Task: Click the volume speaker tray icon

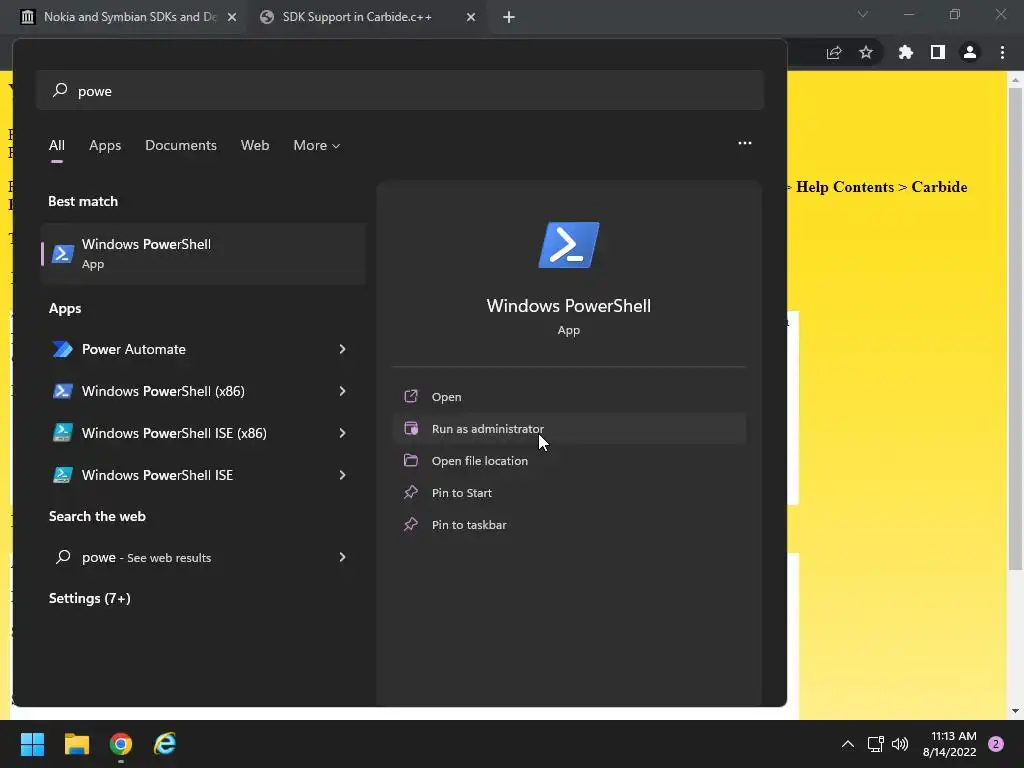Action: coord(900,744)
